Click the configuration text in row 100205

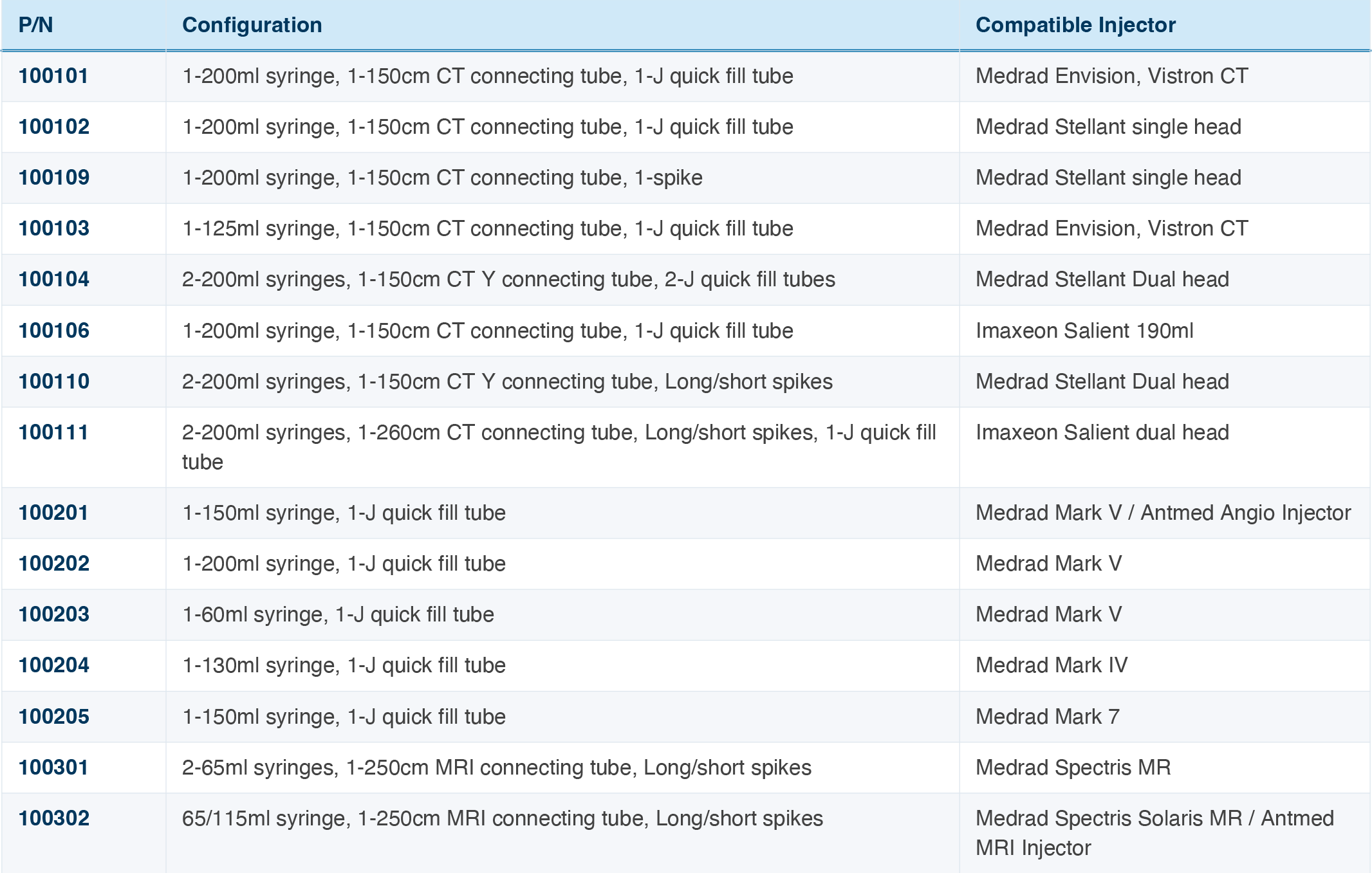344,717
